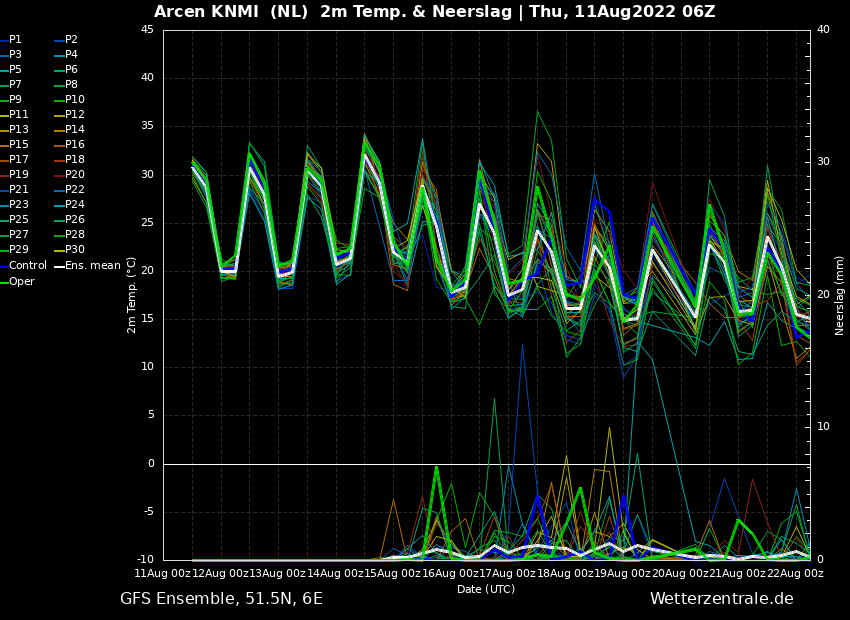Click the Neerslag (mm) axis title
This screenshot has height=620, width=850.
tap(840, 295)
